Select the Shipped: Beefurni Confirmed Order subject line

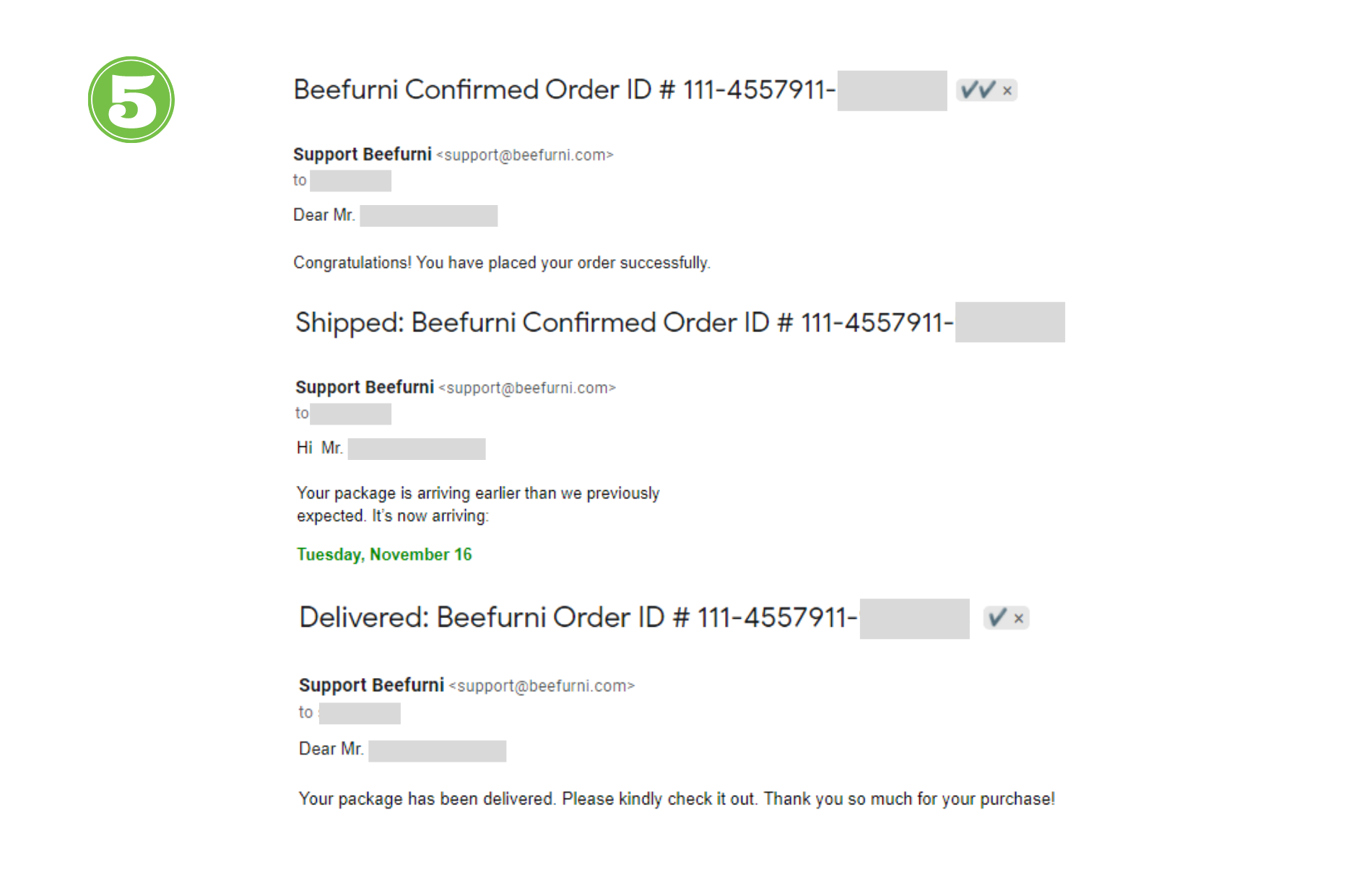(624, 323)
